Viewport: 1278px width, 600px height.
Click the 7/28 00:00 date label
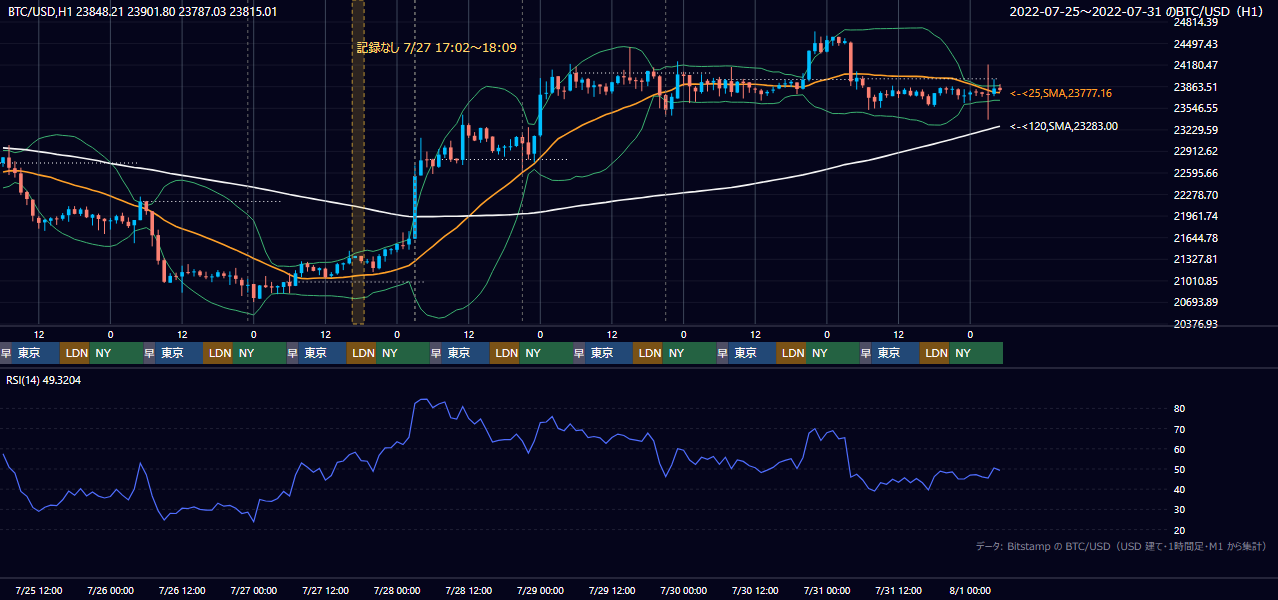click(x=397, y=590)
